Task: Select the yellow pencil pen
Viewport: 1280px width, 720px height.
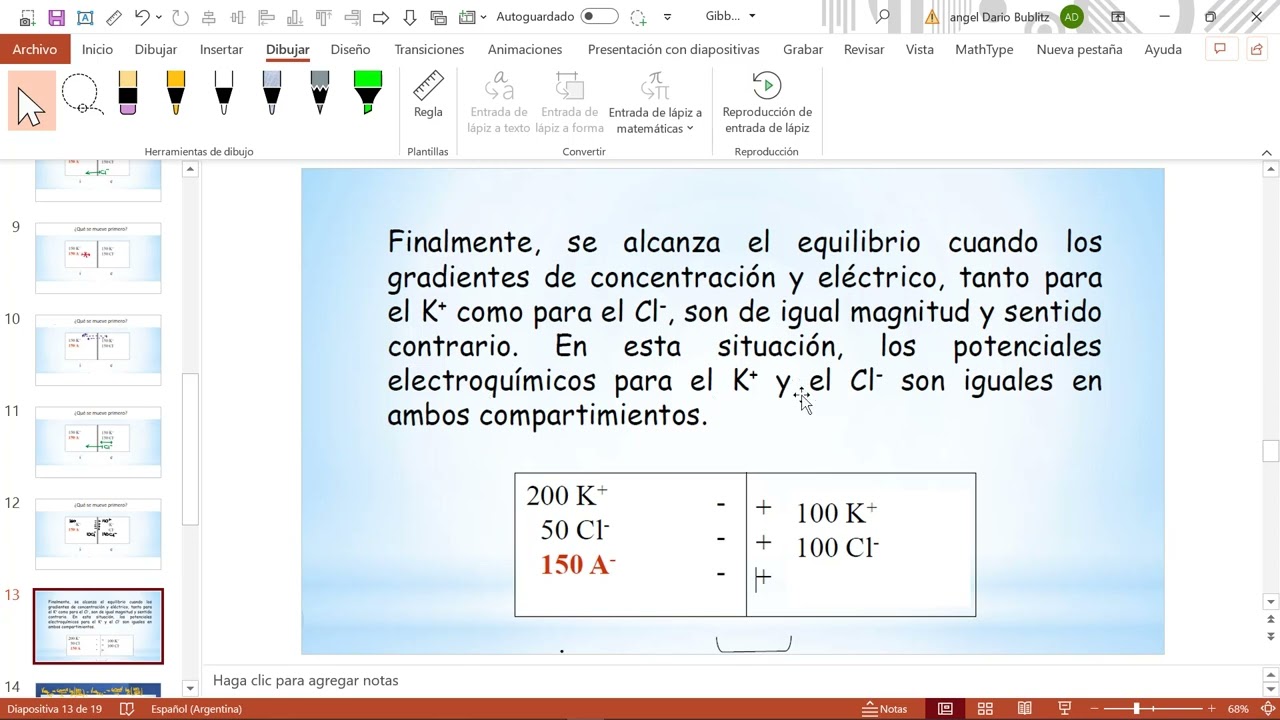Action: [175, 93]
